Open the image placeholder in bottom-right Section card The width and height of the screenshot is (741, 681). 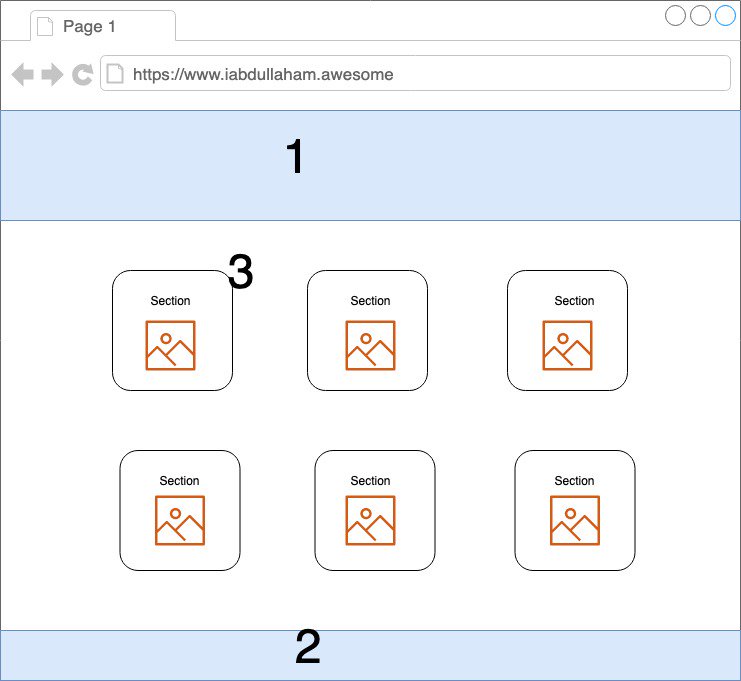[x=575, y=520]
